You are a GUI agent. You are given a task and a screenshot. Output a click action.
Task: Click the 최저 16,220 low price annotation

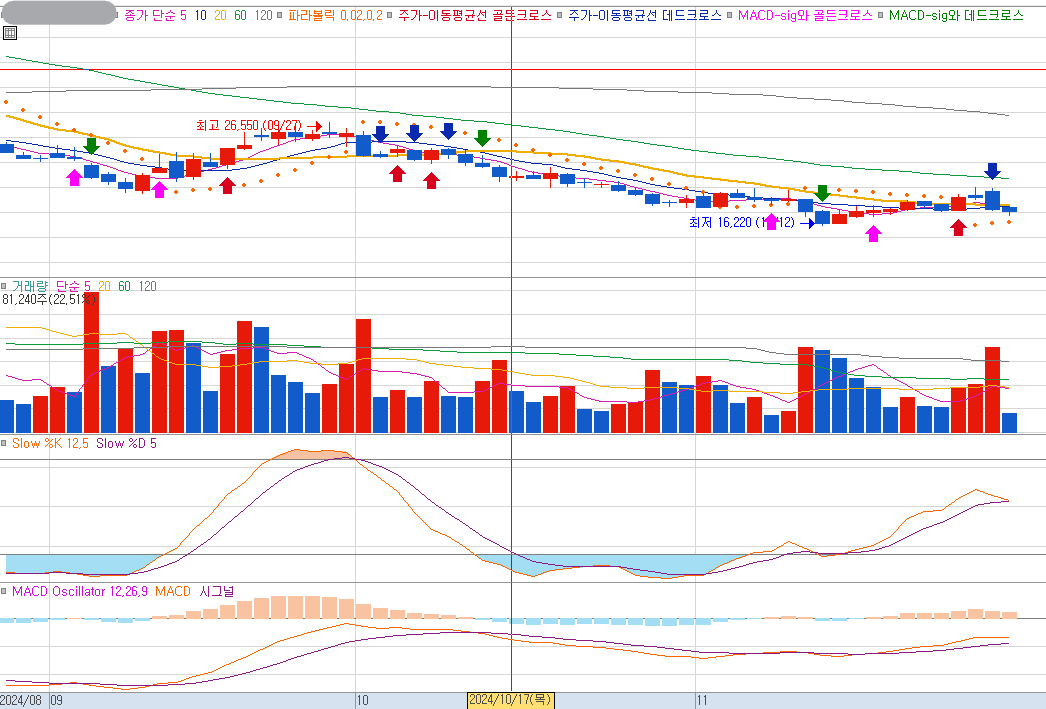pos(742,223)
